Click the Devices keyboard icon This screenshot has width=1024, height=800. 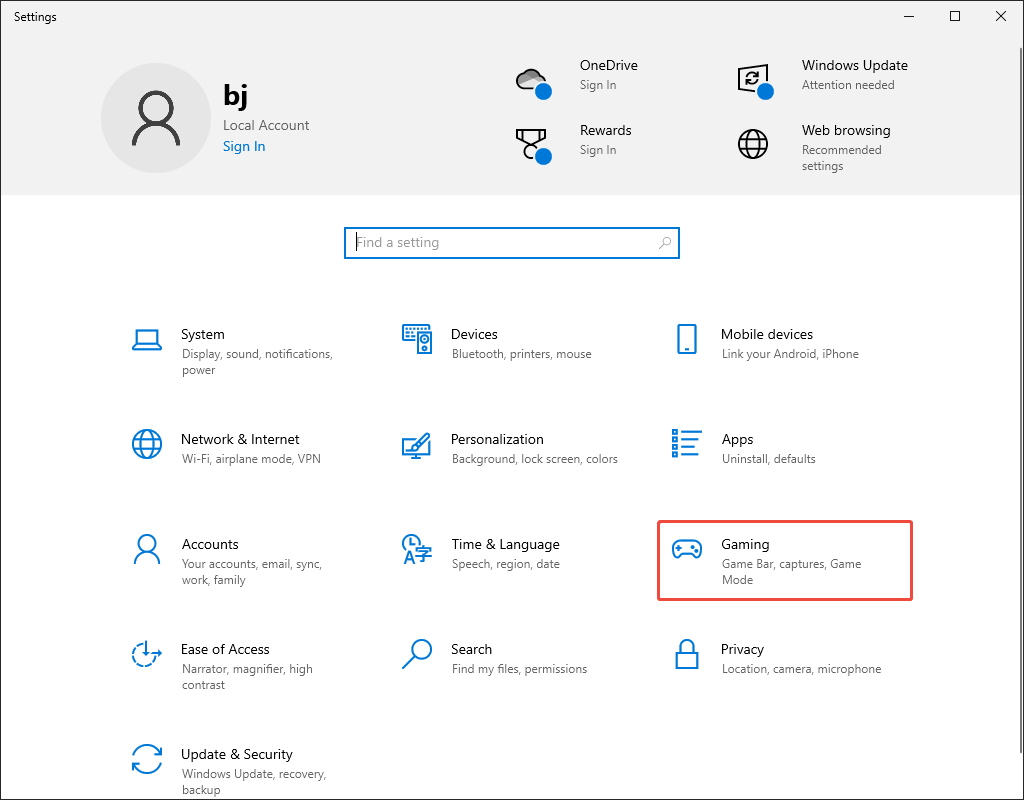click(x=417, y=340)
